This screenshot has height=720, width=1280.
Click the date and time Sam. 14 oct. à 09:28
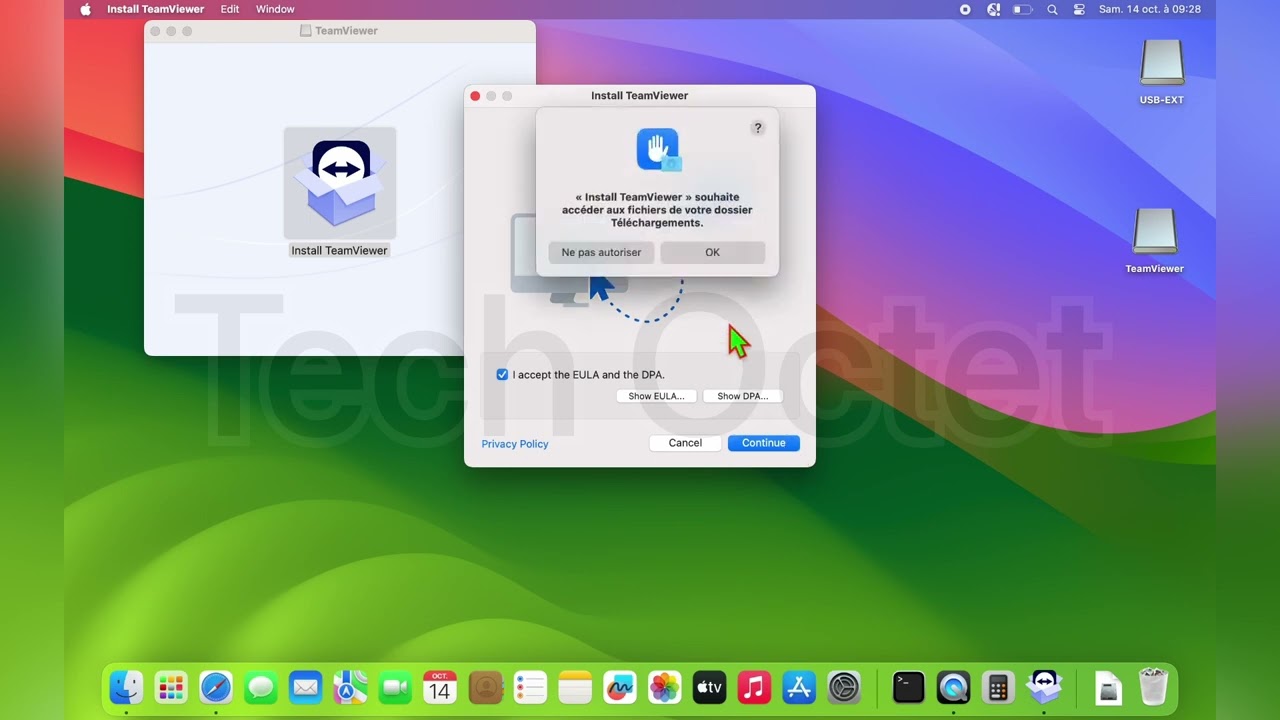tap(1150, 9)
